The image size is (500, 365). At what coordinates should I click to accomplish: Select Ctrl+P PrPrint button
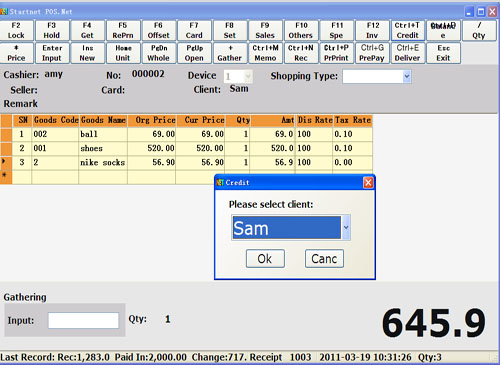337,53
